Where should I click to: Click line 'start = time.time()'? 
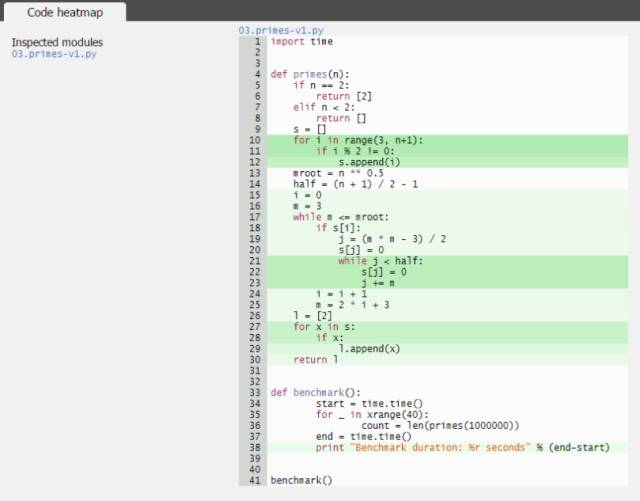pyautogui.click(x=369, y=404)
